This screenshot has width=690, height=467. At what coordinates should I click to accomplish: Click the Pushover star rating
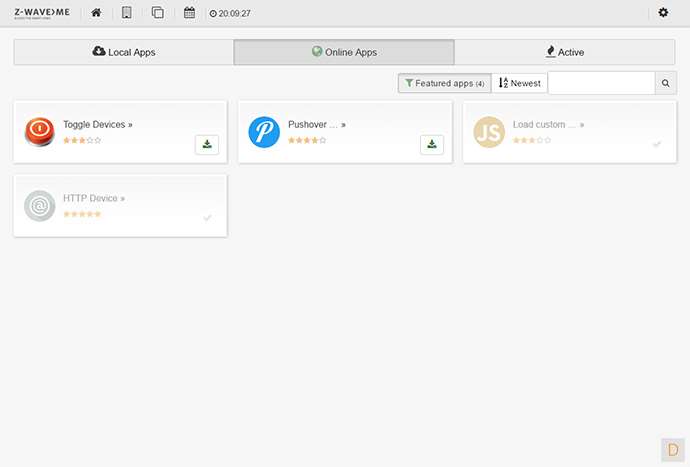[x=307, y=140]
